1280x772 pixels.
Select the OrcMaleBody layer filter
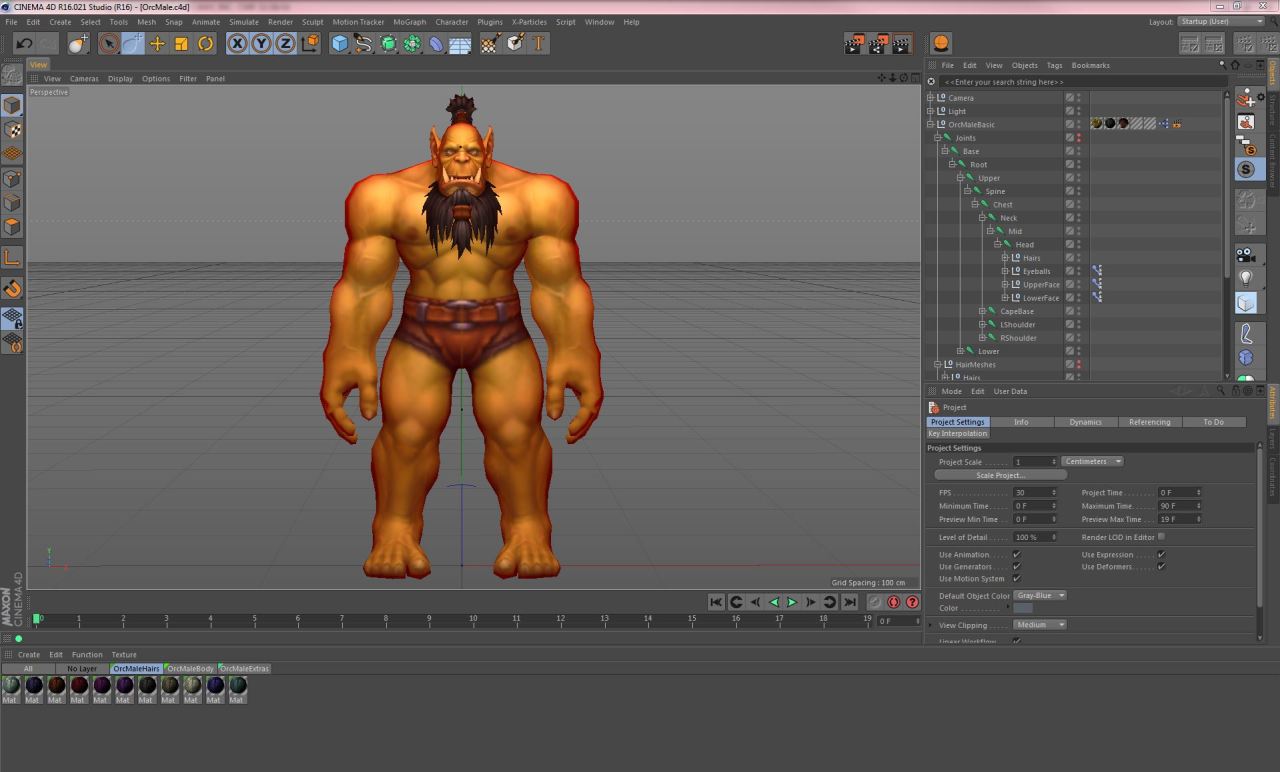pos(190,668)
